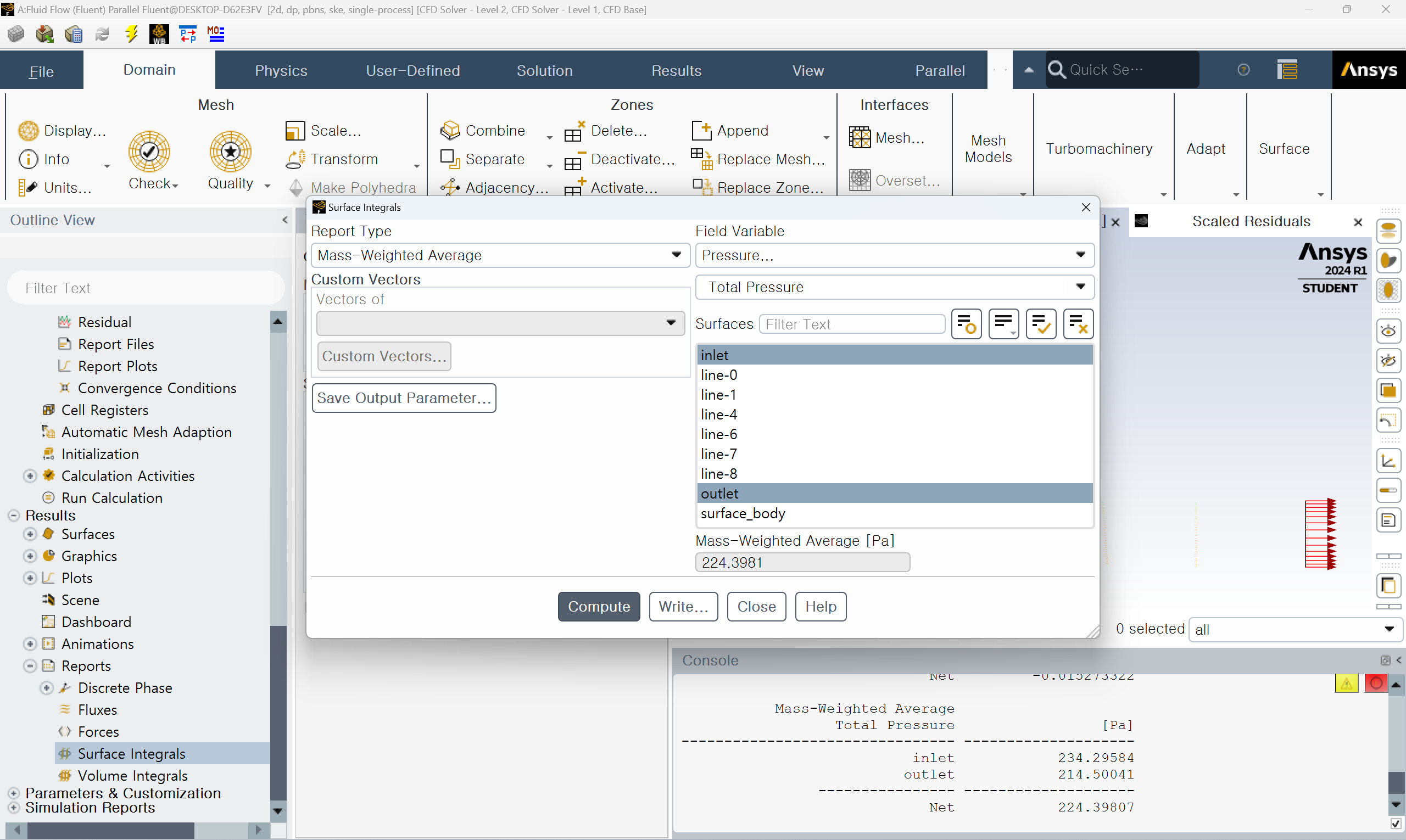Switch to the Solution tab

[544, 71]
